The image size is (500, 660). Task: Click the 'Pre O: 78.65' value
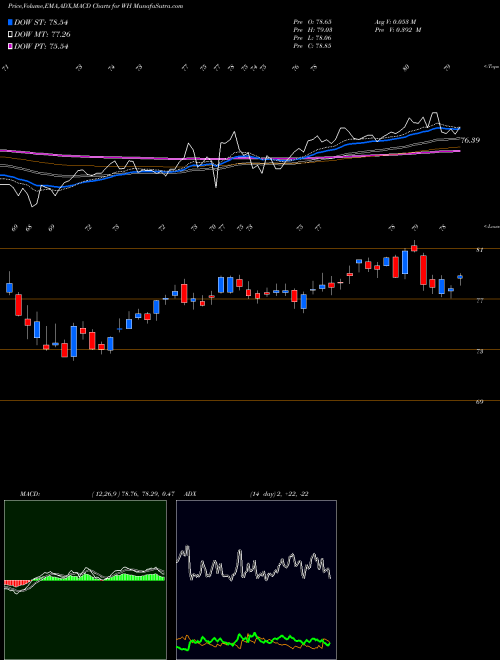(x=312, y=22)
